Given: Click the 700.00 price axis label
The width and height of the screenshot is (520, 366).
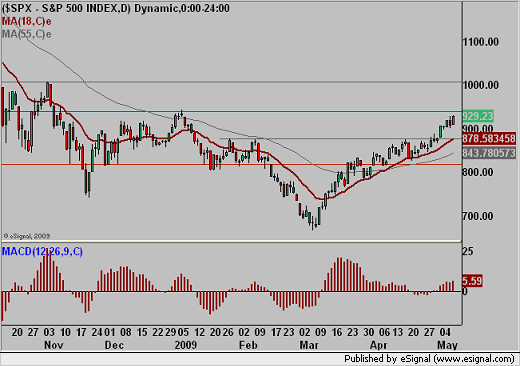Looking at the screenshot, I should click(478, 216).
